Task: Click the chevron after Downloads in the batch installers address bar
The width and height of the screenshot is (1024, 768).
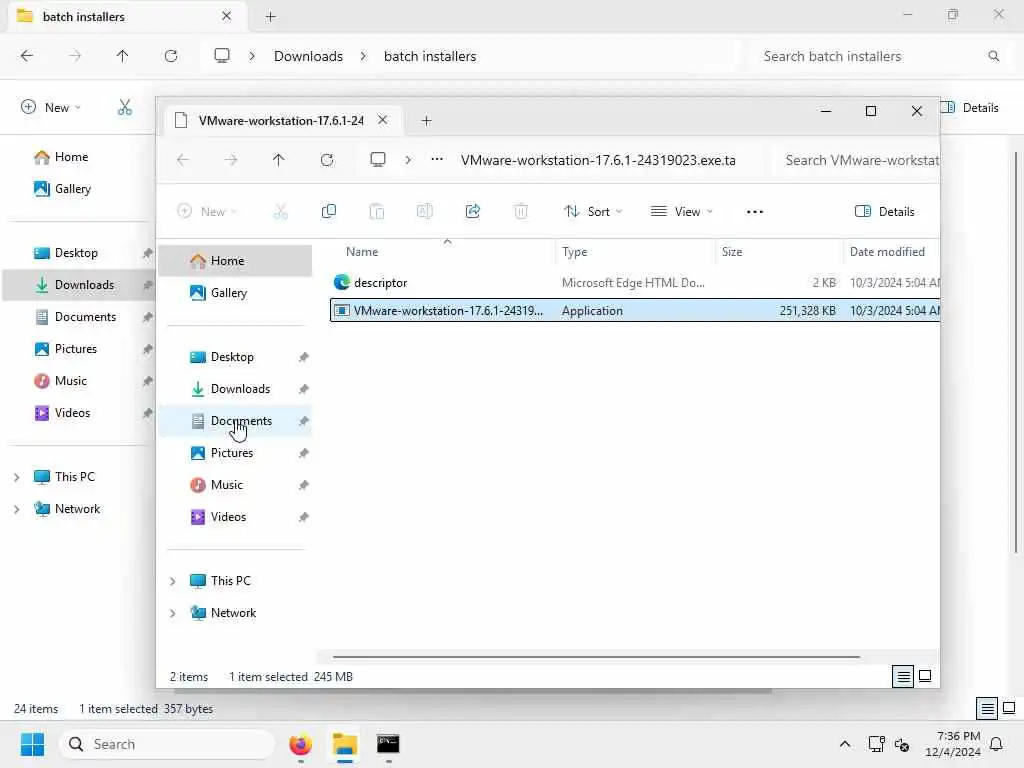Action: (x=363, y=56)
